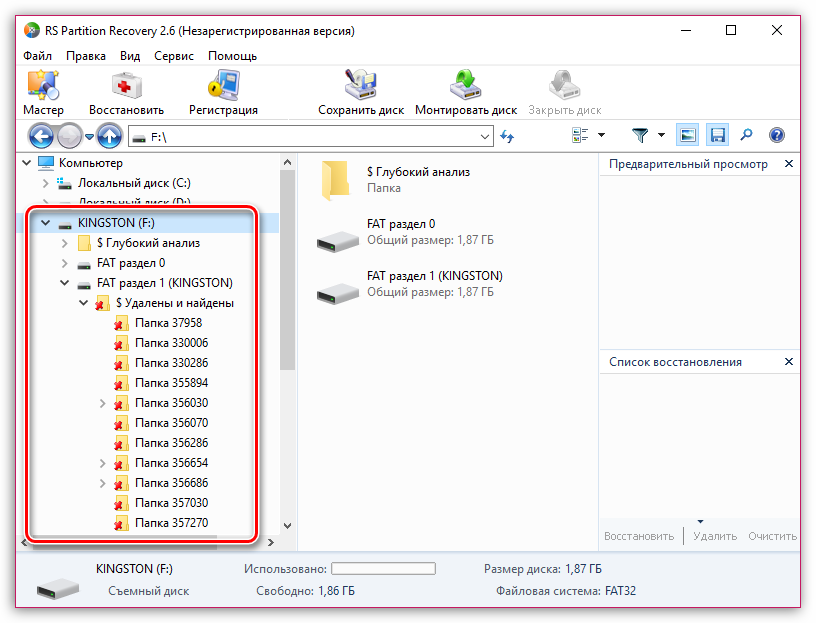Close the Список восстановления panel
This screenshot has height=623, width=816.
[789, 362]
